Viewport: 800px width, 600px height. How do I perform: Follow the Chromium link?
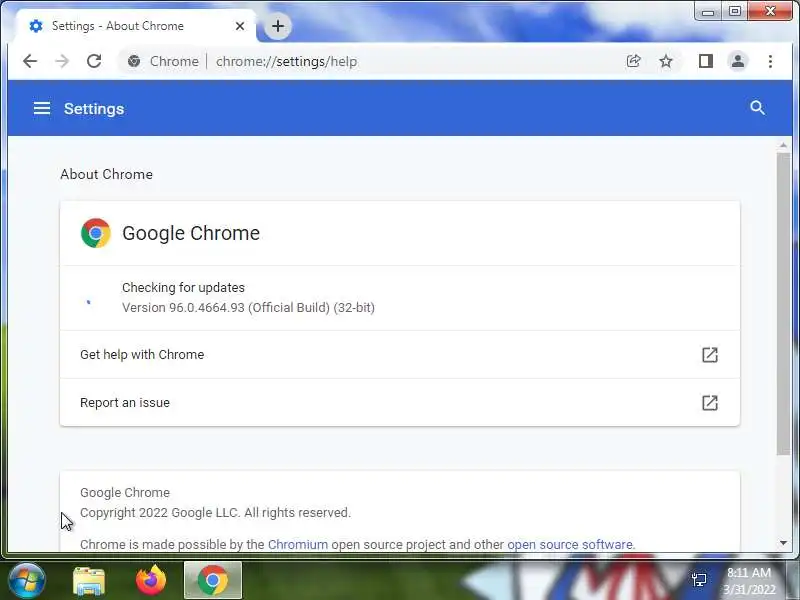pos(298,544)
